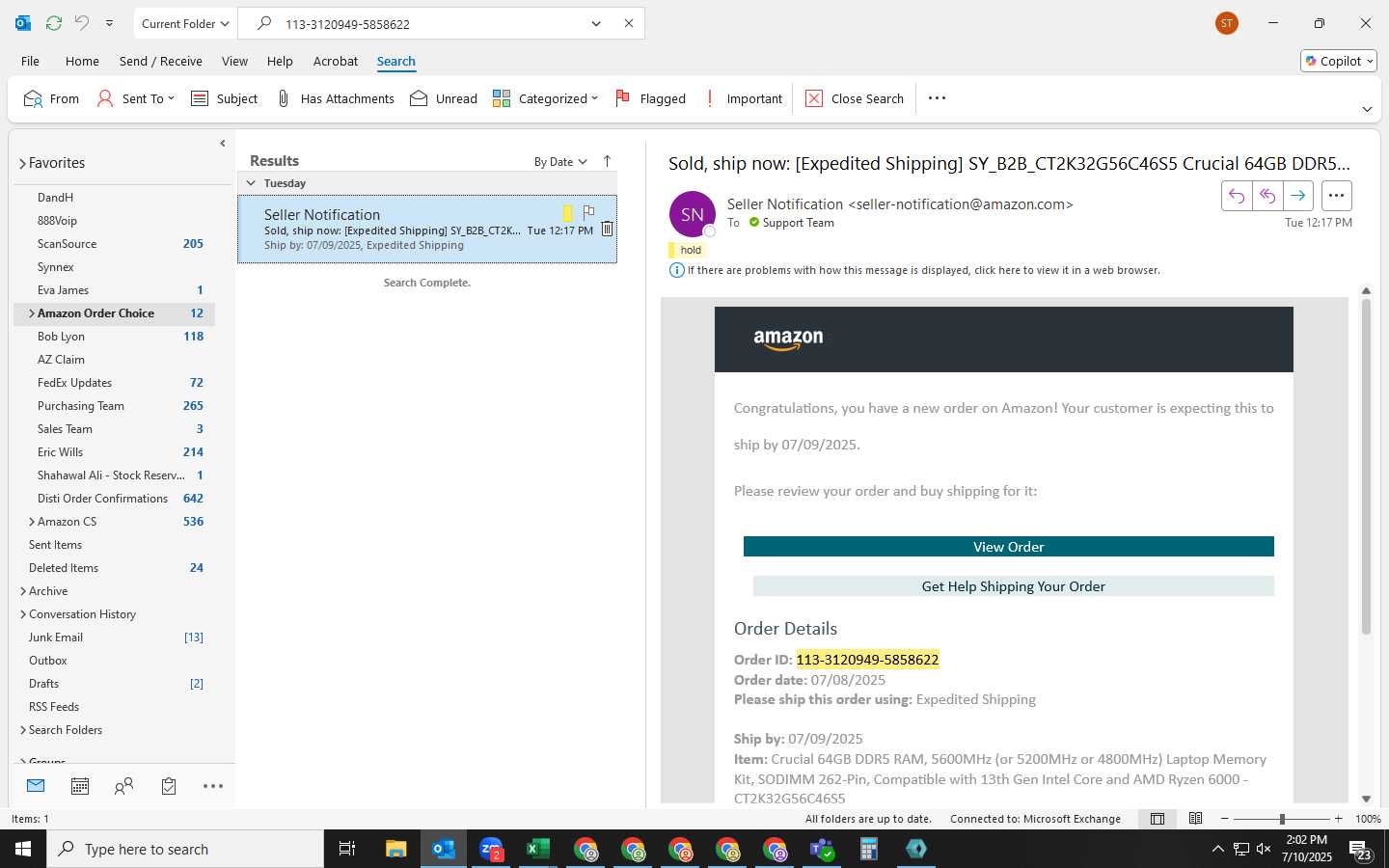Screen dimensions: 1389x868
Task: Open Excel from the taskbar
Action: coord(538,849)
